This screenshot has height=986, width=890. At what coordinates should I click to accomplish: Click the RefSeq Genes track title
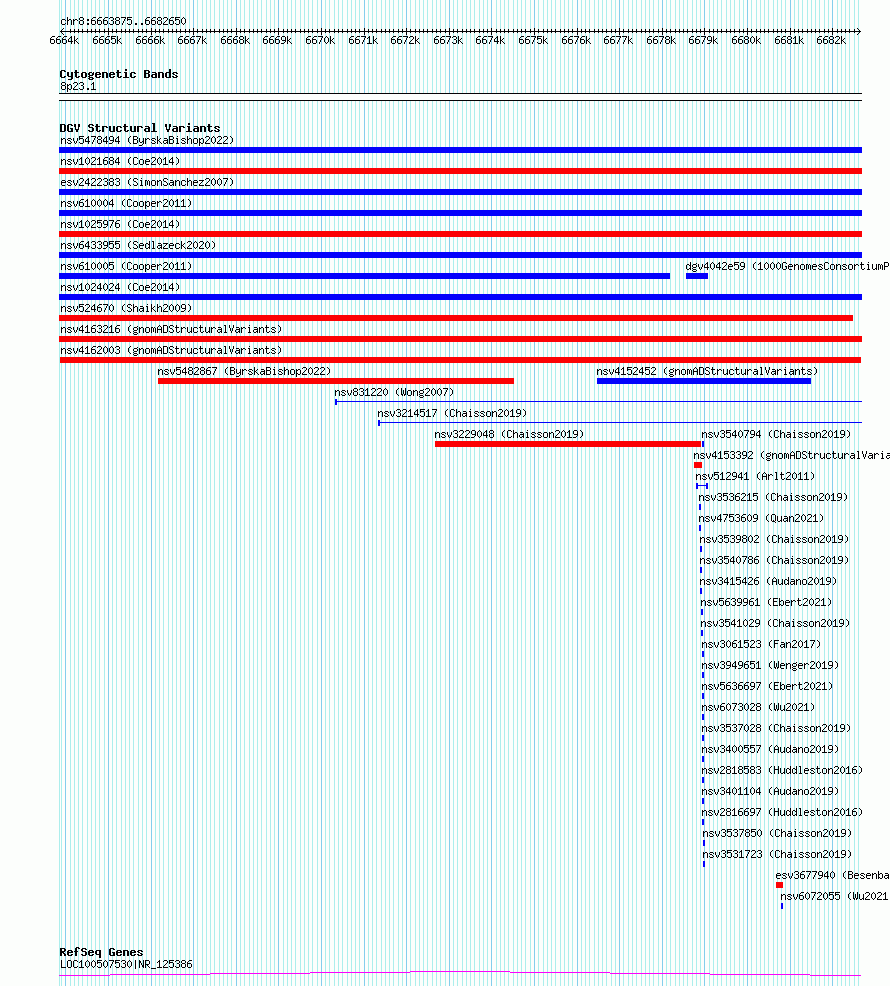[x=101, y=952]
